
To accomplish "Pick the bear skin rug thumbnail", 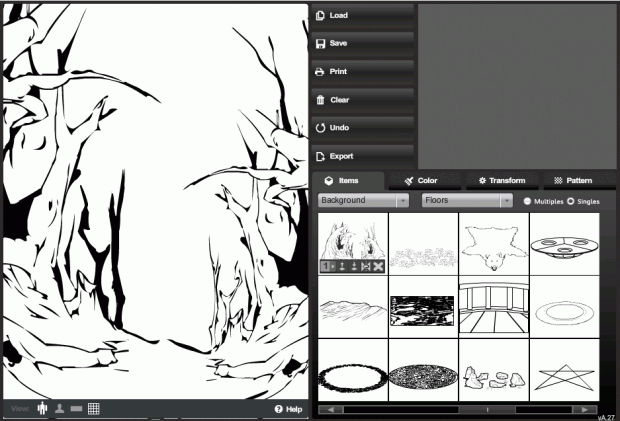I will (494, 244).
